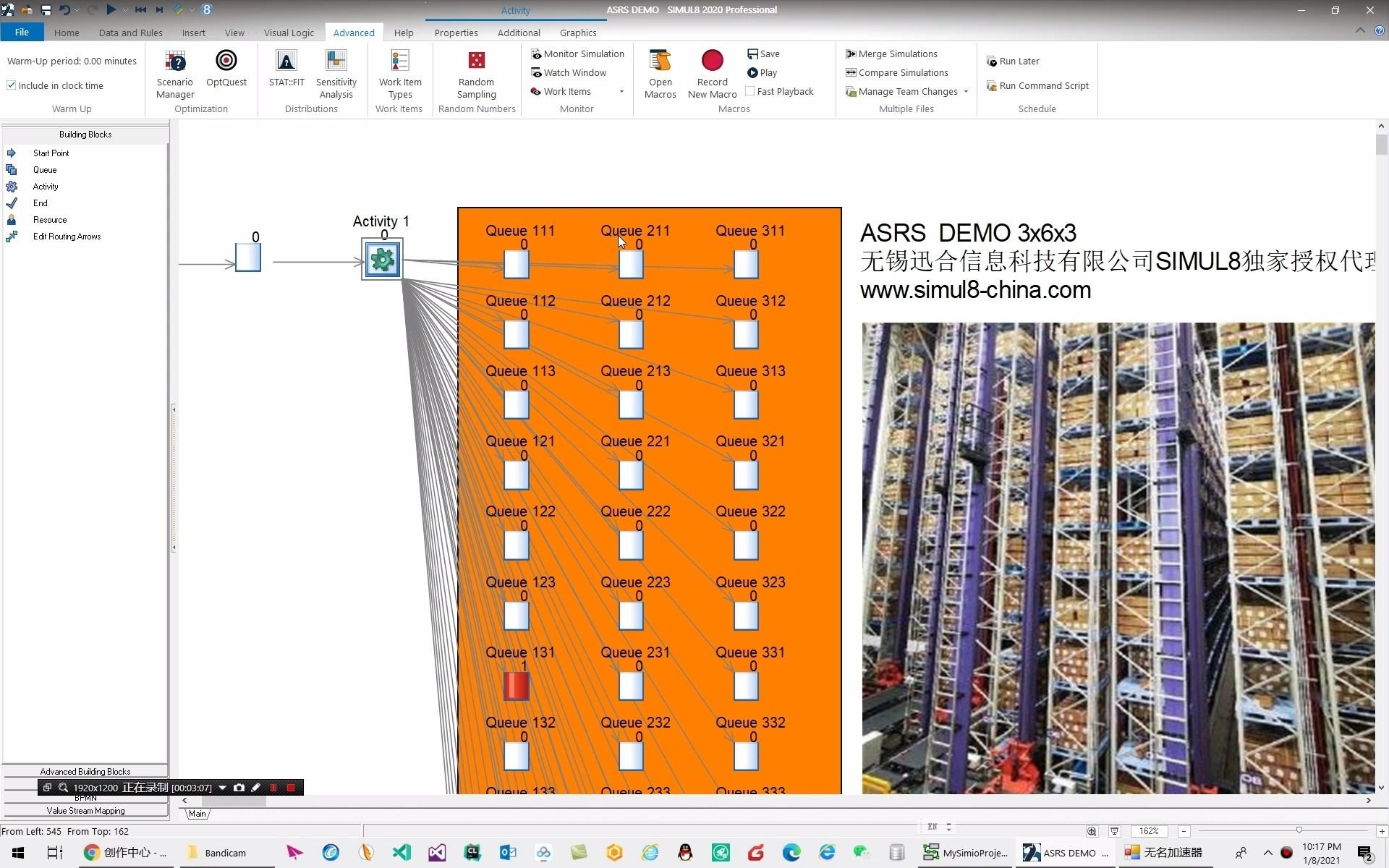Expand the Work Items dropdown arrow

621,92
